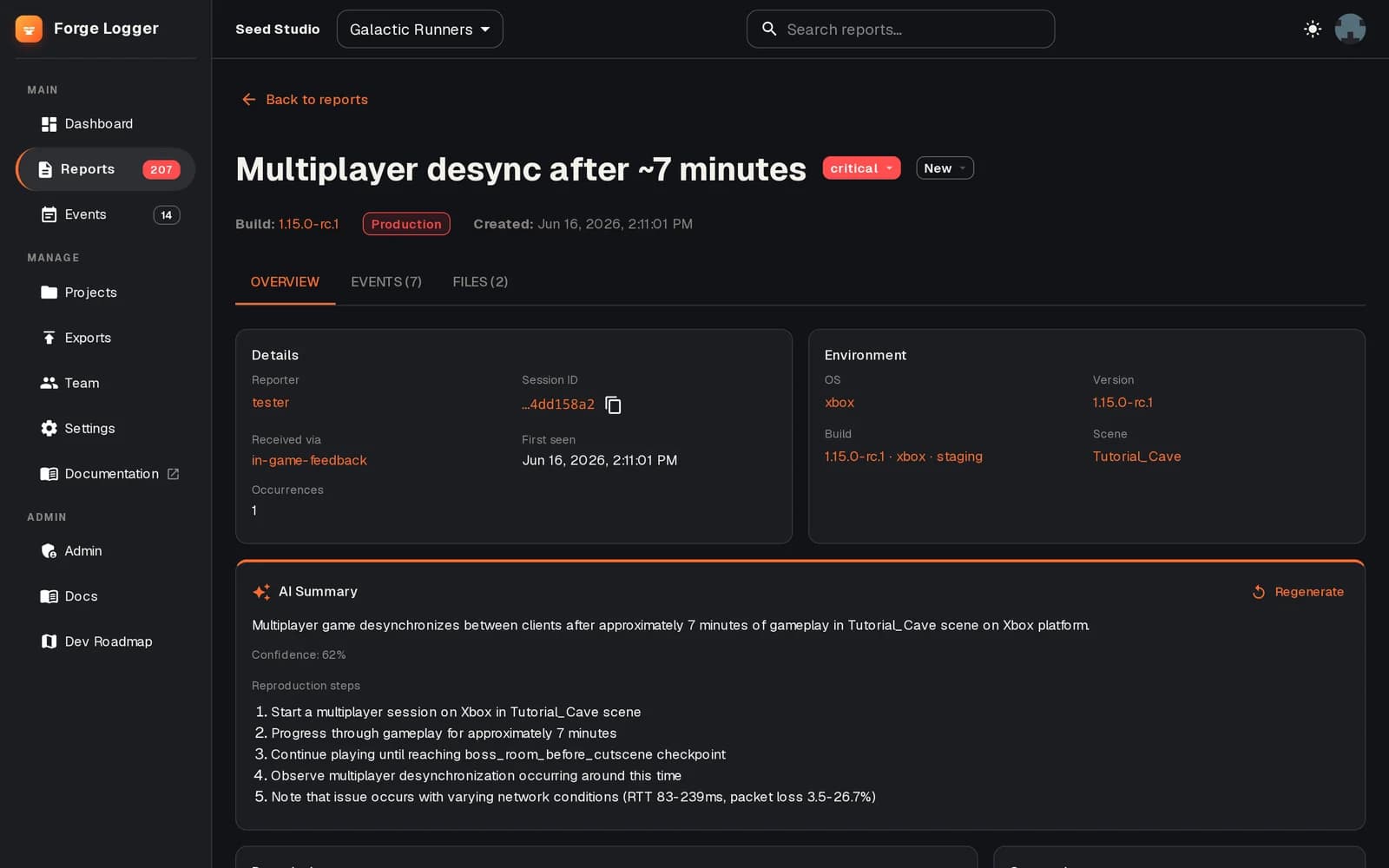
Task: Click the Docs book icon
Action: 49,596
